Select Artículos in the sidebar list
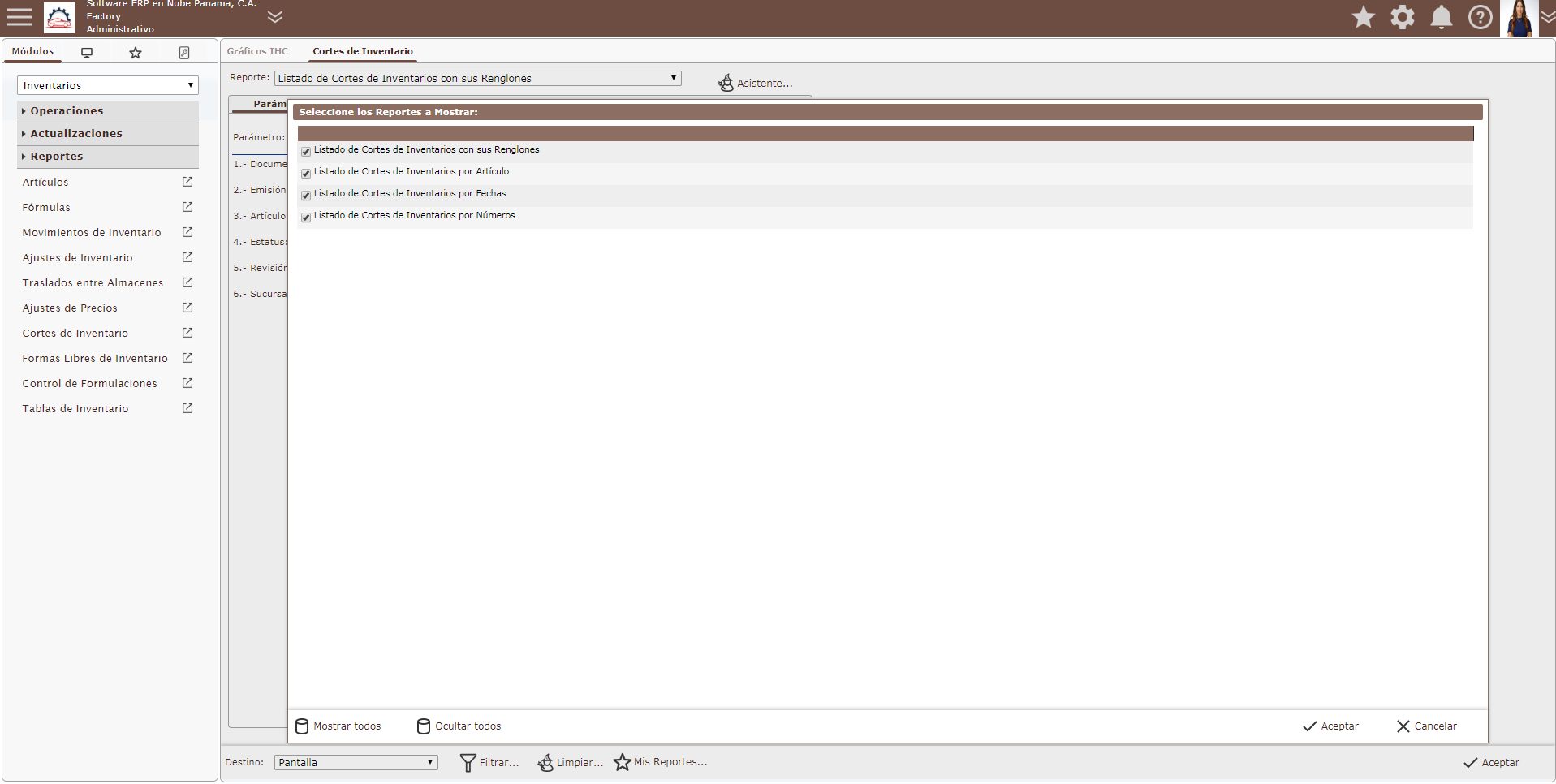Screen dimensions: 1556x784 [45, 183]
